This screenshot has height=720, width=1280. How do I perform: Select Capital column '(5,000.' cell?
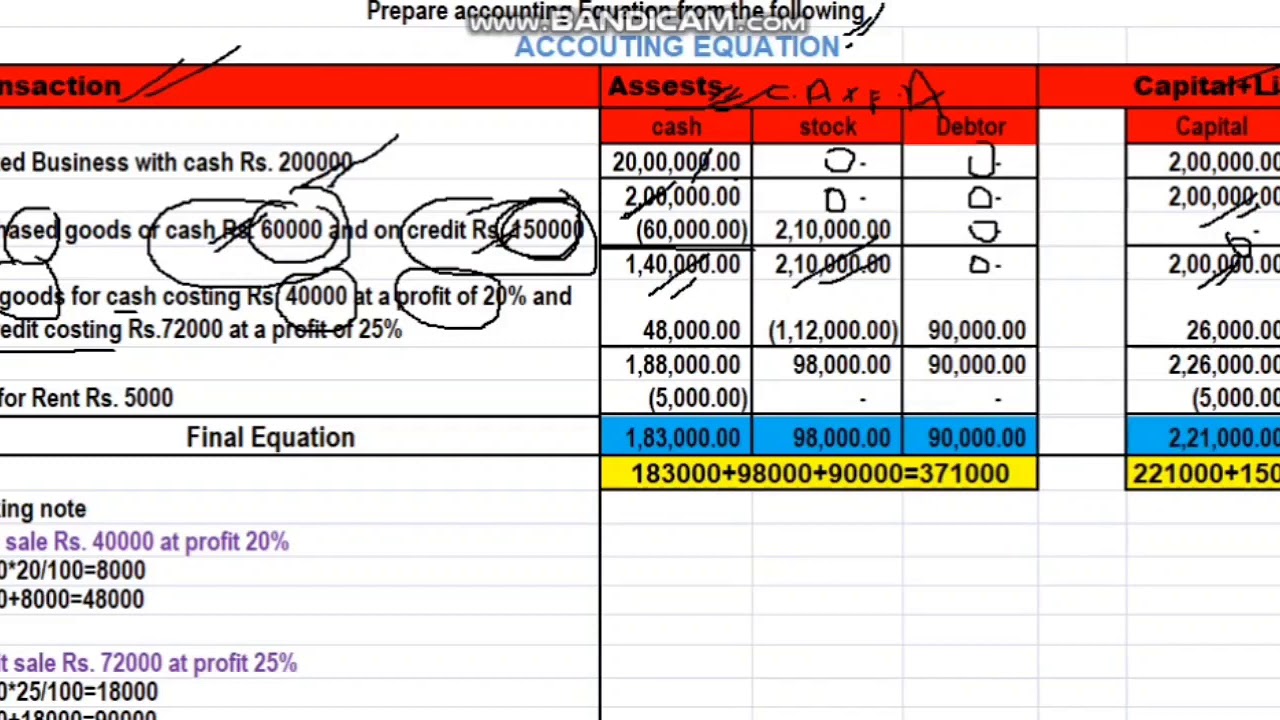[x=1203, y=398]
